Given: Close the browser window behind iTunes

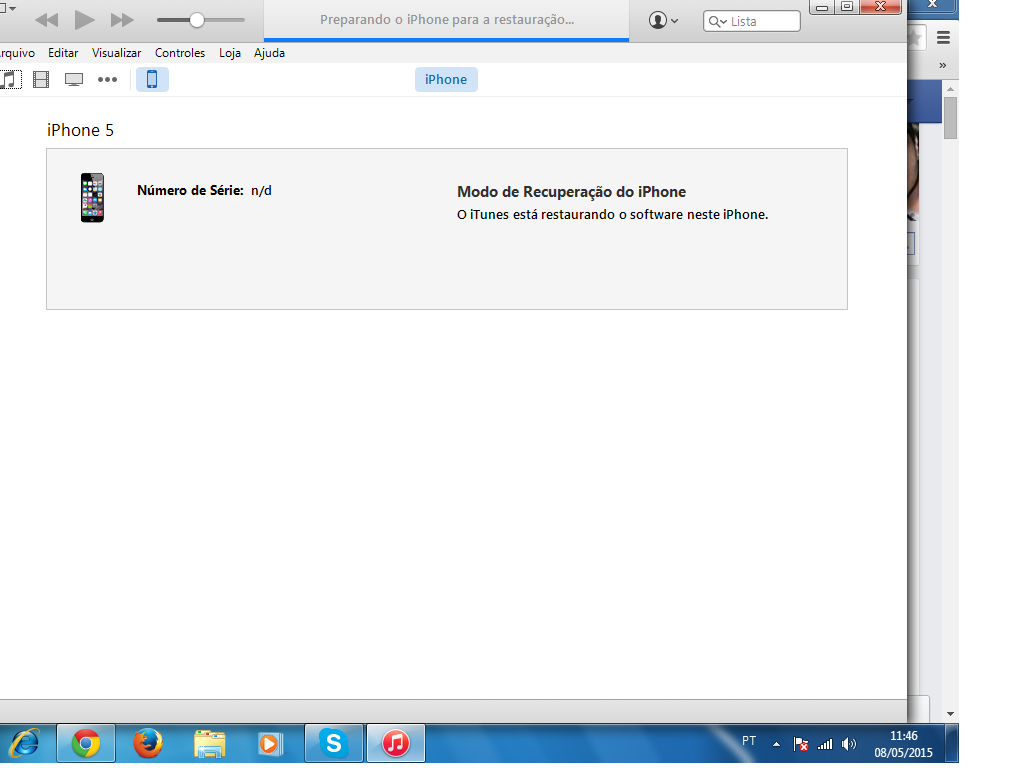Looking at the screenshot, I should (933, 5).
